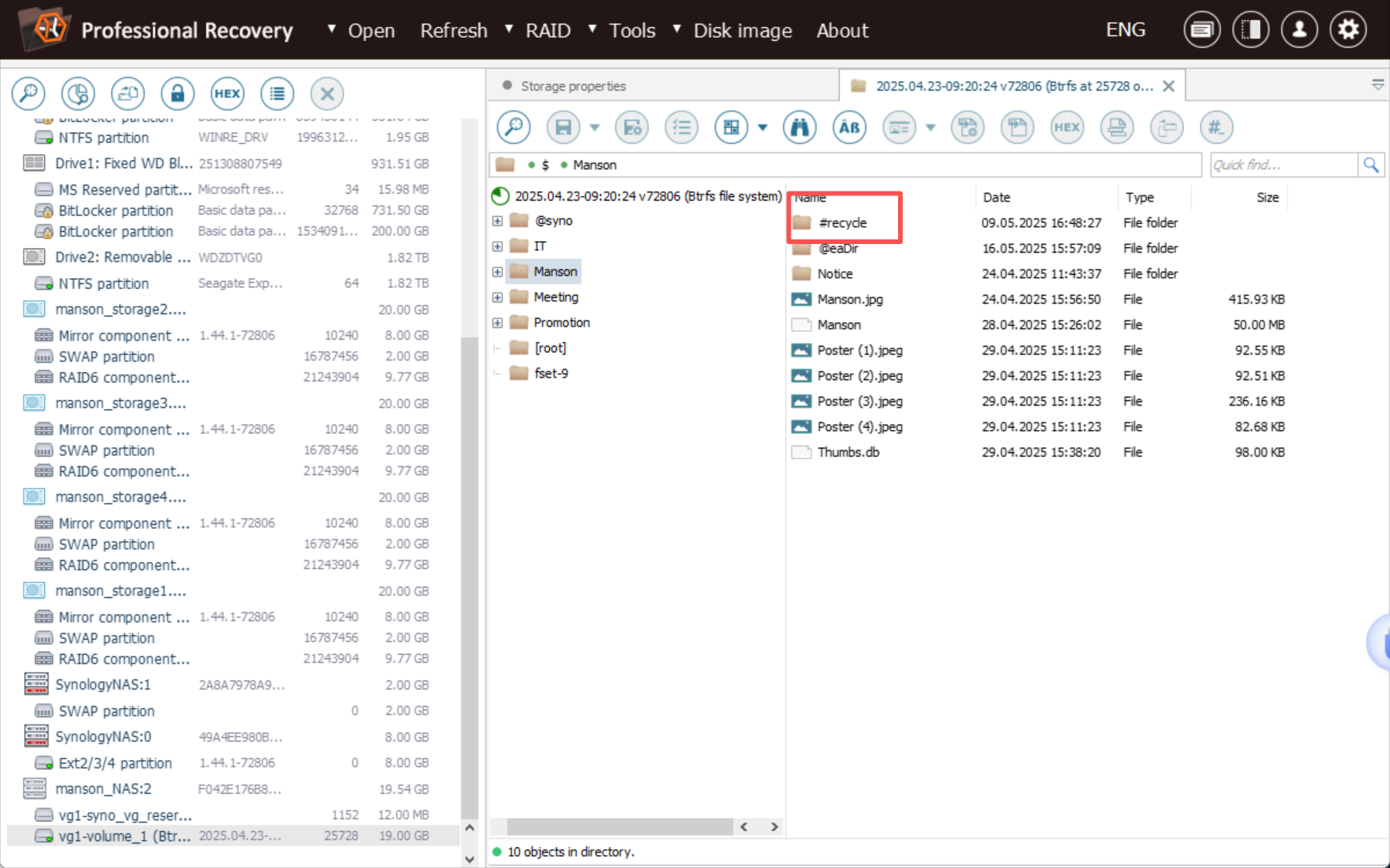Select Drive2: Removable in storage list
The image size is (1390, 868).
click(x=123, y=257)
